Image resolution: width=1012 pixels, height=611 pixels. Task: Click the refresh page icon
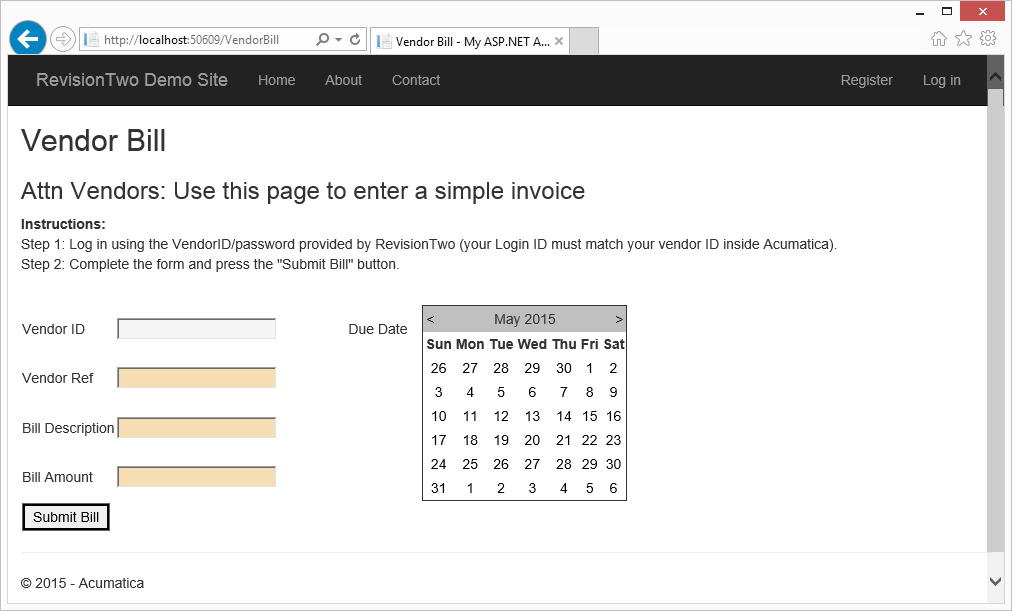(x=355, y=39)
